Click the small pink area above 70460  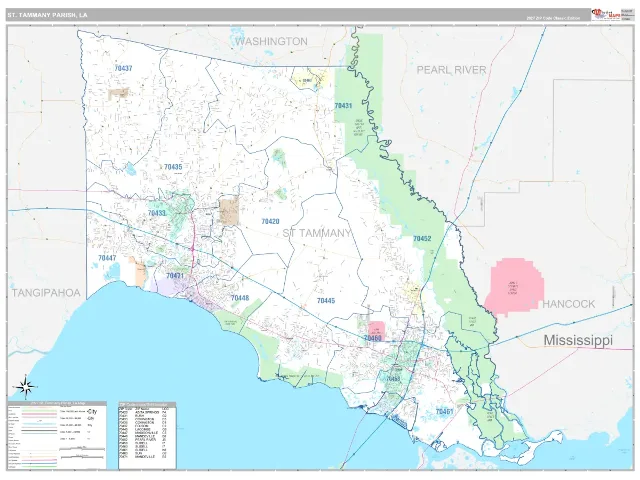coord(376,329)
